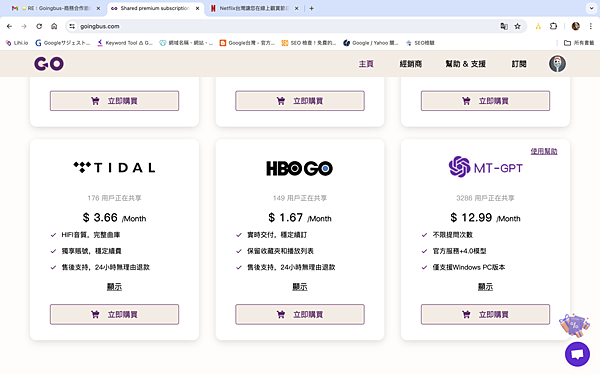Open 經銷商 in site menu
Screen dimensions: 600x375
pos(411,64)
